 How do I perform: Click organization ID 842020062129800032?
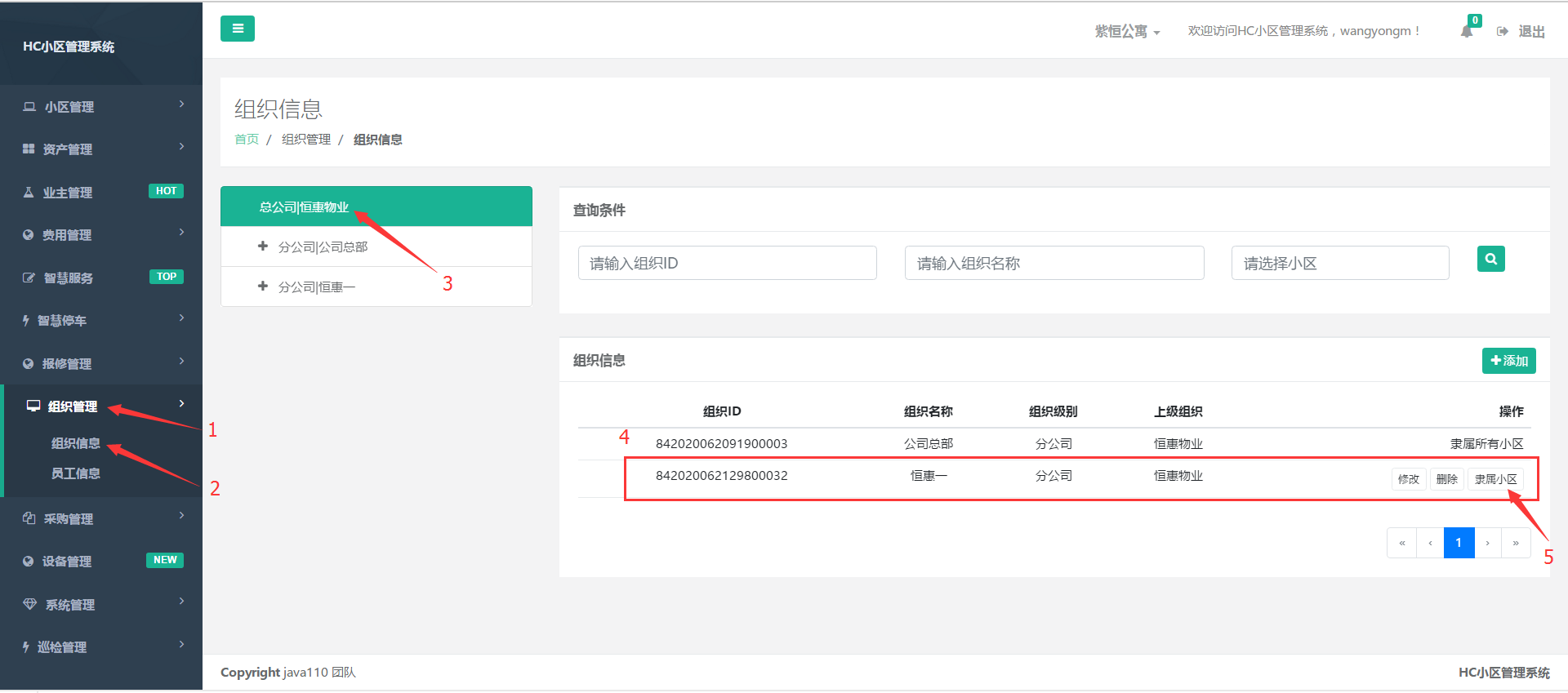(x=721, y=476)
